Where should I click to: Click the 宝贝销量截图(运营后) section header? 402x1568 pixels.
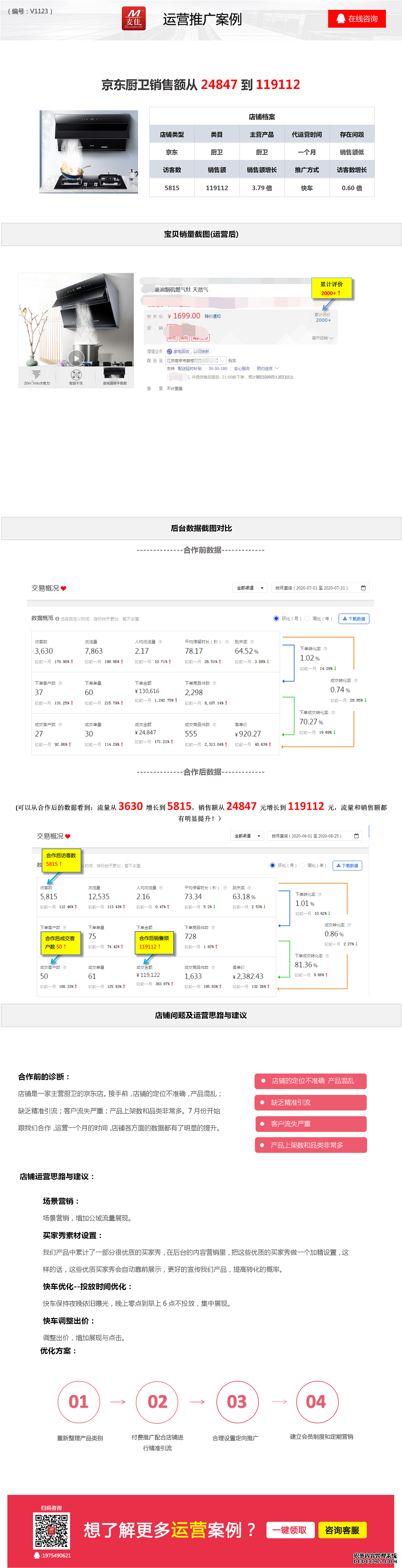(201, 234)
